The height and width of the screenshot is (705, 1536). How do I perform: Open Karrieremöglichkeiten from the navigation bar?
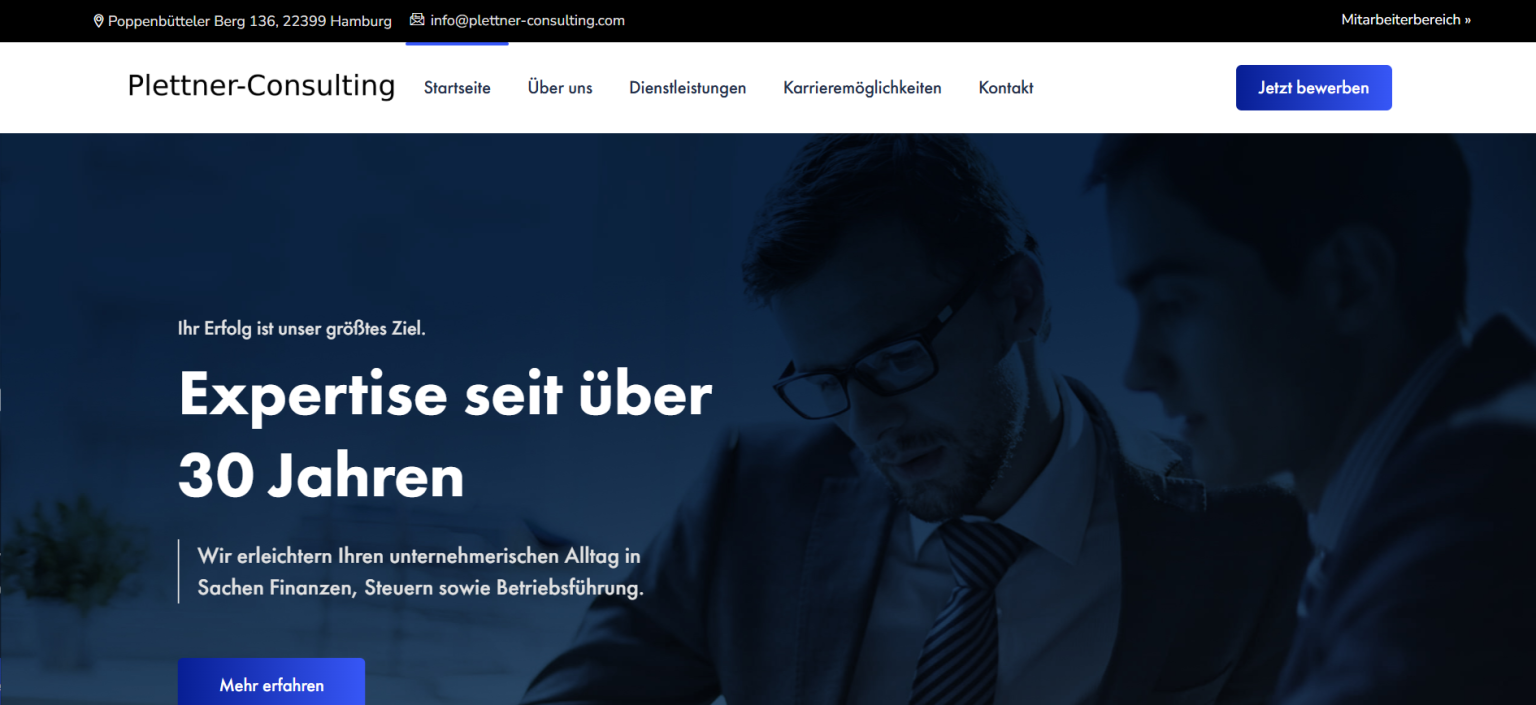[862, 88]
